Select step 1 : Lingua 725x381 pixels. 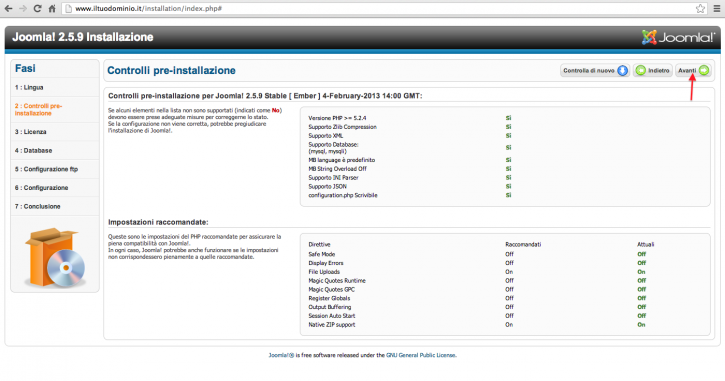point(29,87)
